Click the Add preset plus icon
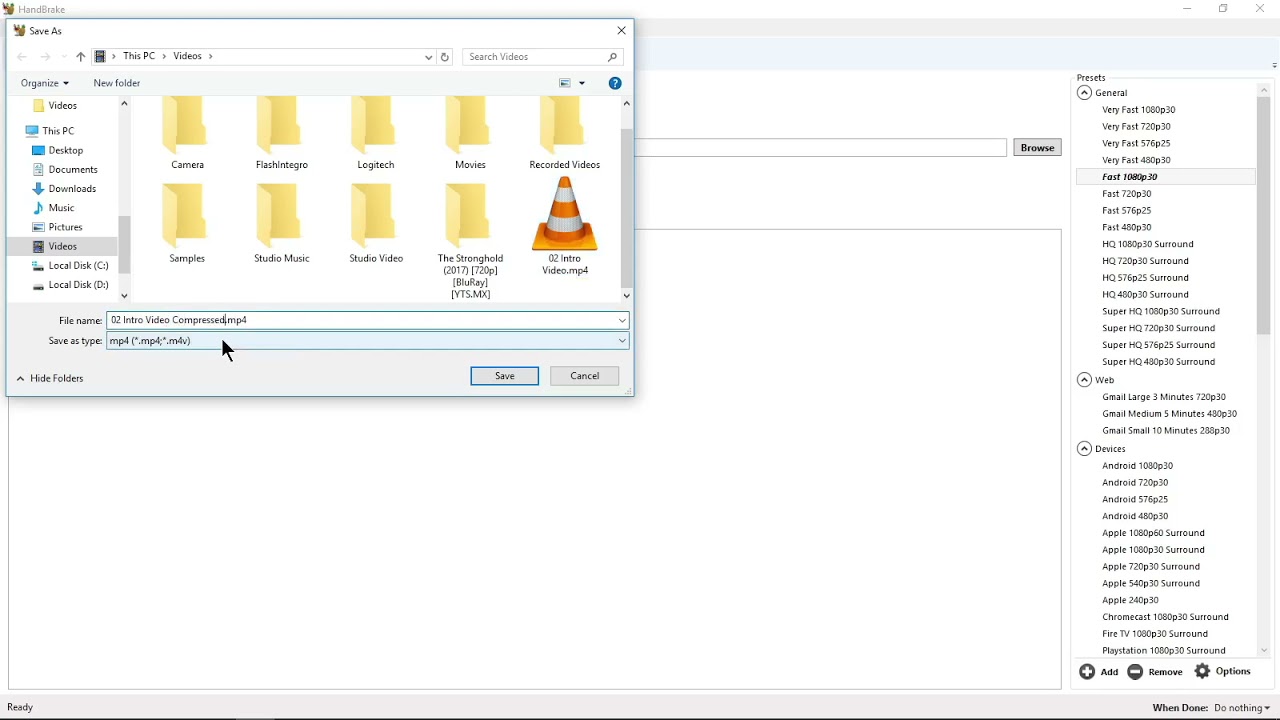The image size is (1280, 720). click(1087, 672)
